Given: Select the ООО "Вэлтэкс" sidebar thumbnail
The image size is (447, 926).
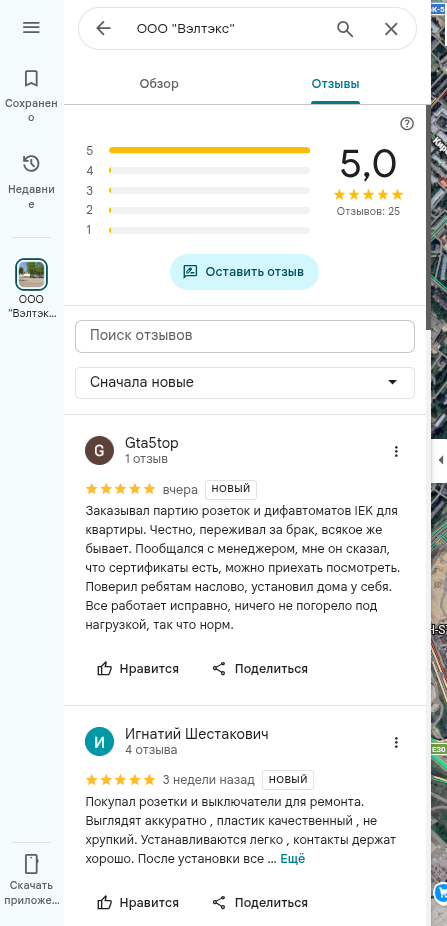Looking at the screenshot, I should 31,273.
